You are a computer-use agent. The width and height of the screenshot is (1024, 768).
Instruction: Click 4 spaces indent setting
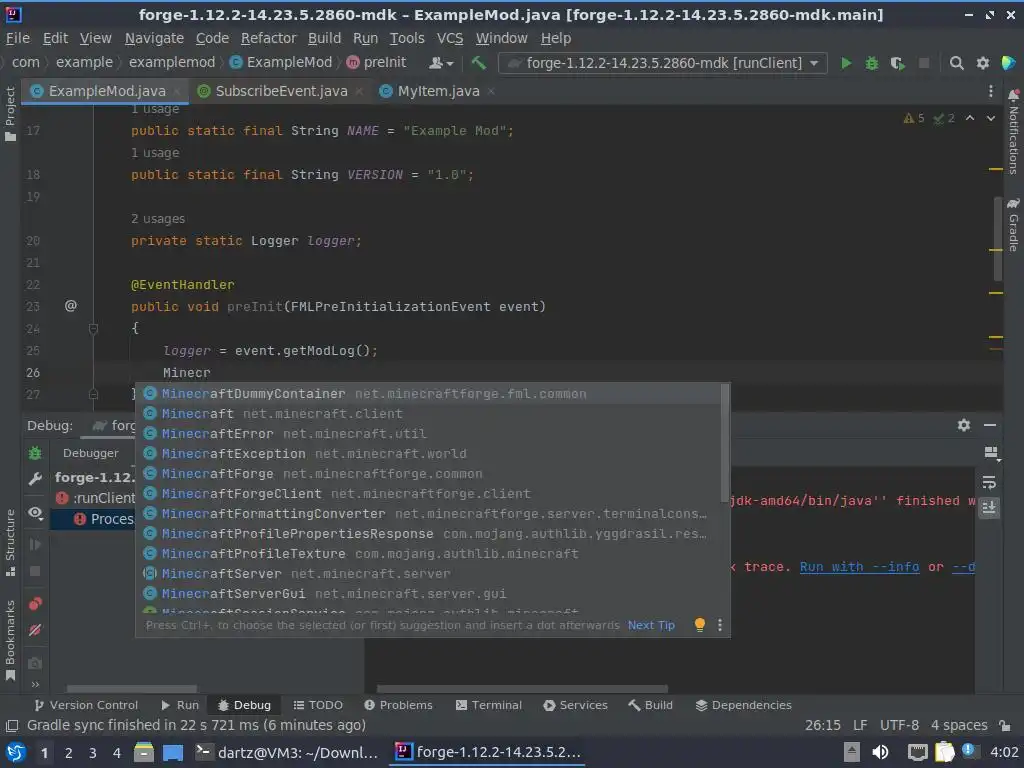[959, 725]
